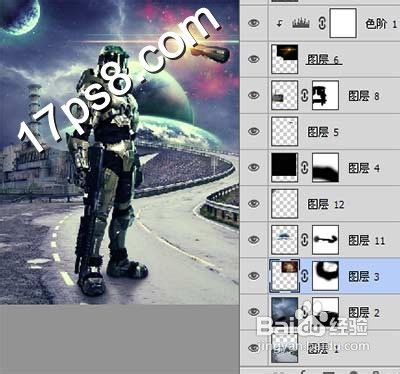Screen dimensions: 400x374
Task: Select the layer named 图层 5
Action: 323,132
